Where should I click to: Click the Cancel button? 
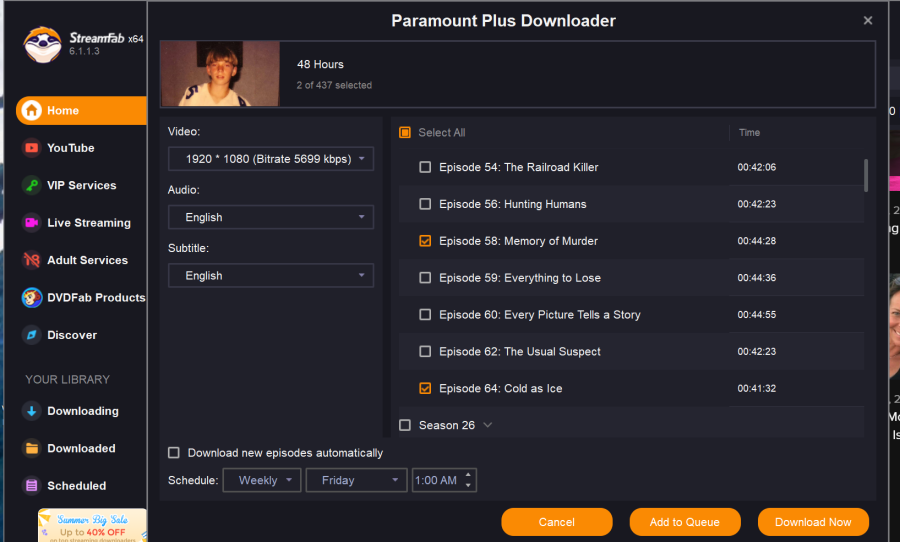point(557,522)
